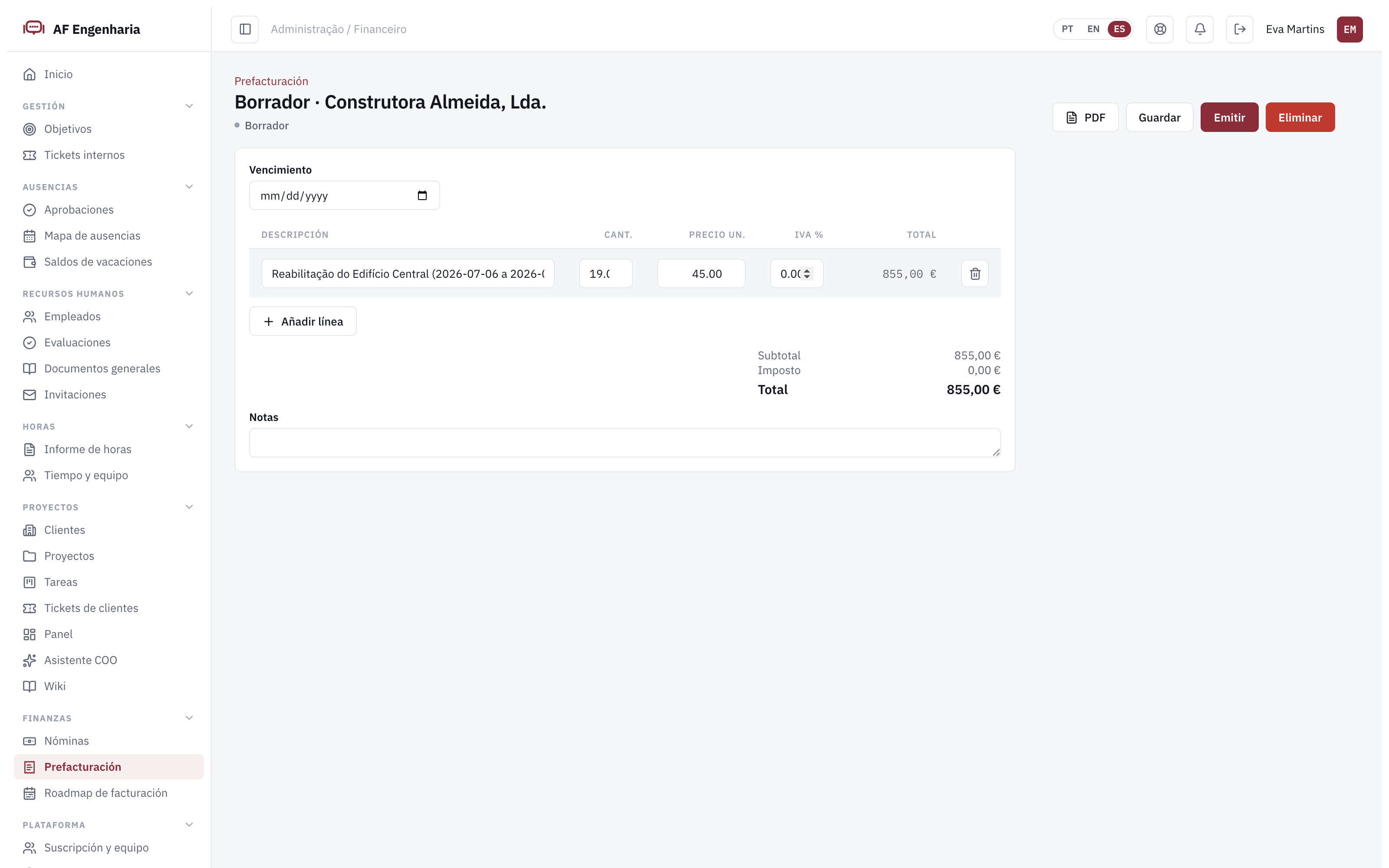Switch language to PT
Screen dimensions: 1389x868
point(1068,29)
